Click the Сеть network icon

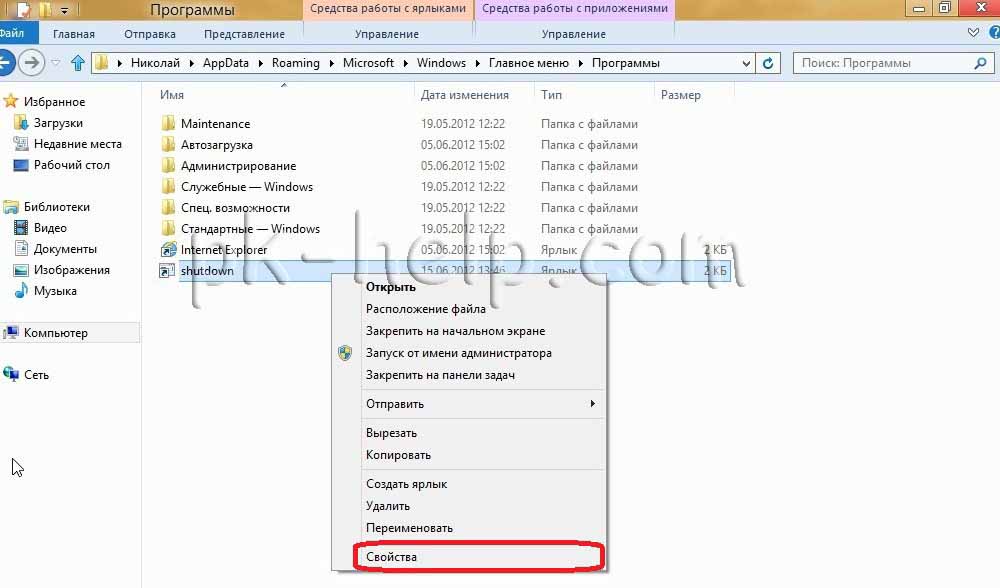coord(12,375)
